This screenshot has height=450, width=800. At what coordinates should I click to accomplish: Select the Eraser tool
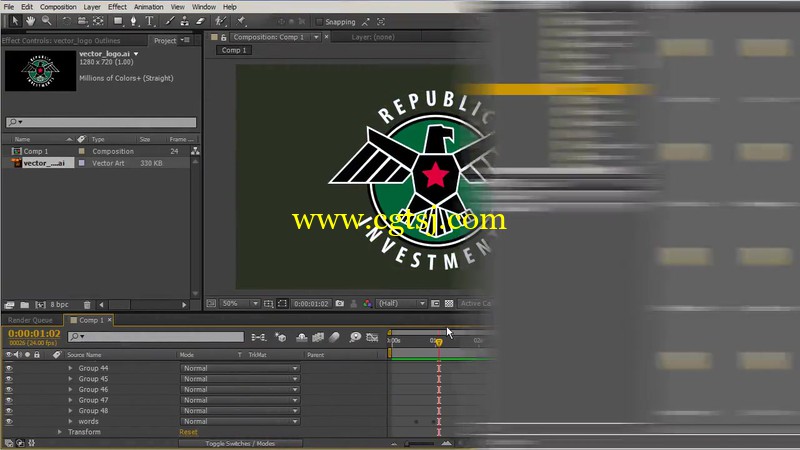coord(201,21)
